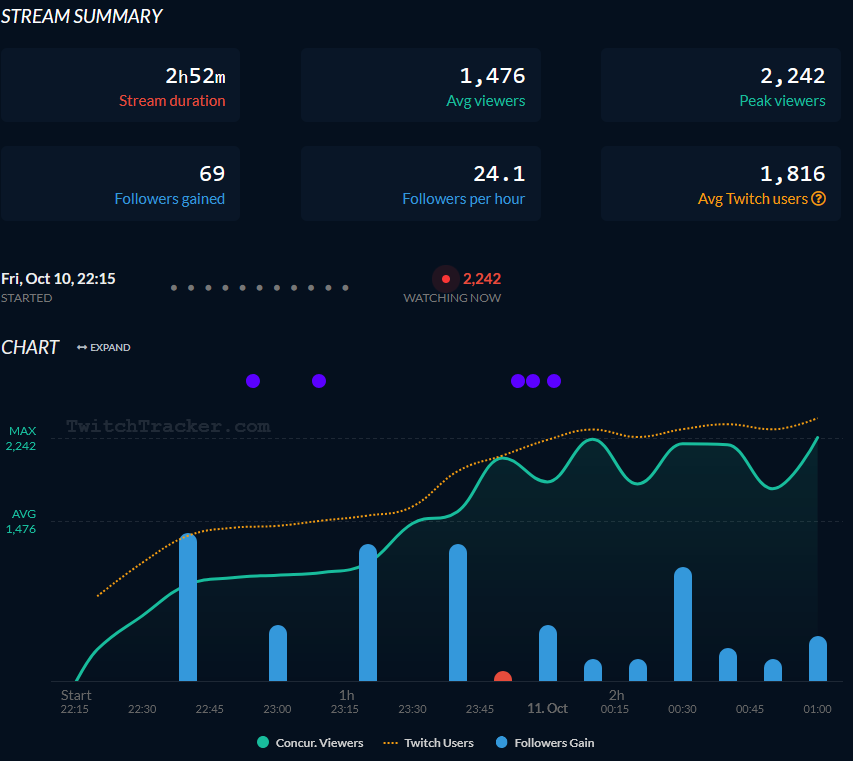Click the STARTED label
853x761 pixels.
pyautogui.click(x=27, y=298)
